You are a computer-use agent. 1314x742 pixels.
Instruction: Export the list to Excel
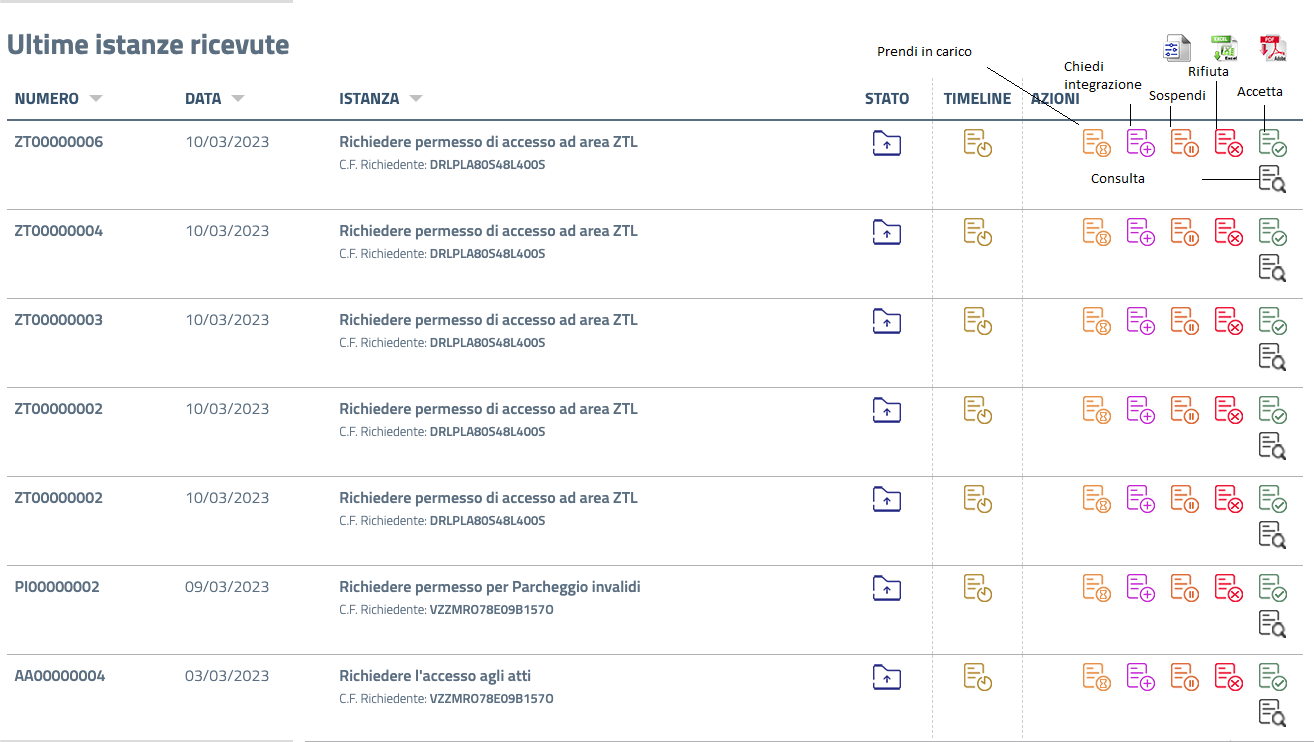[1224, 48]
